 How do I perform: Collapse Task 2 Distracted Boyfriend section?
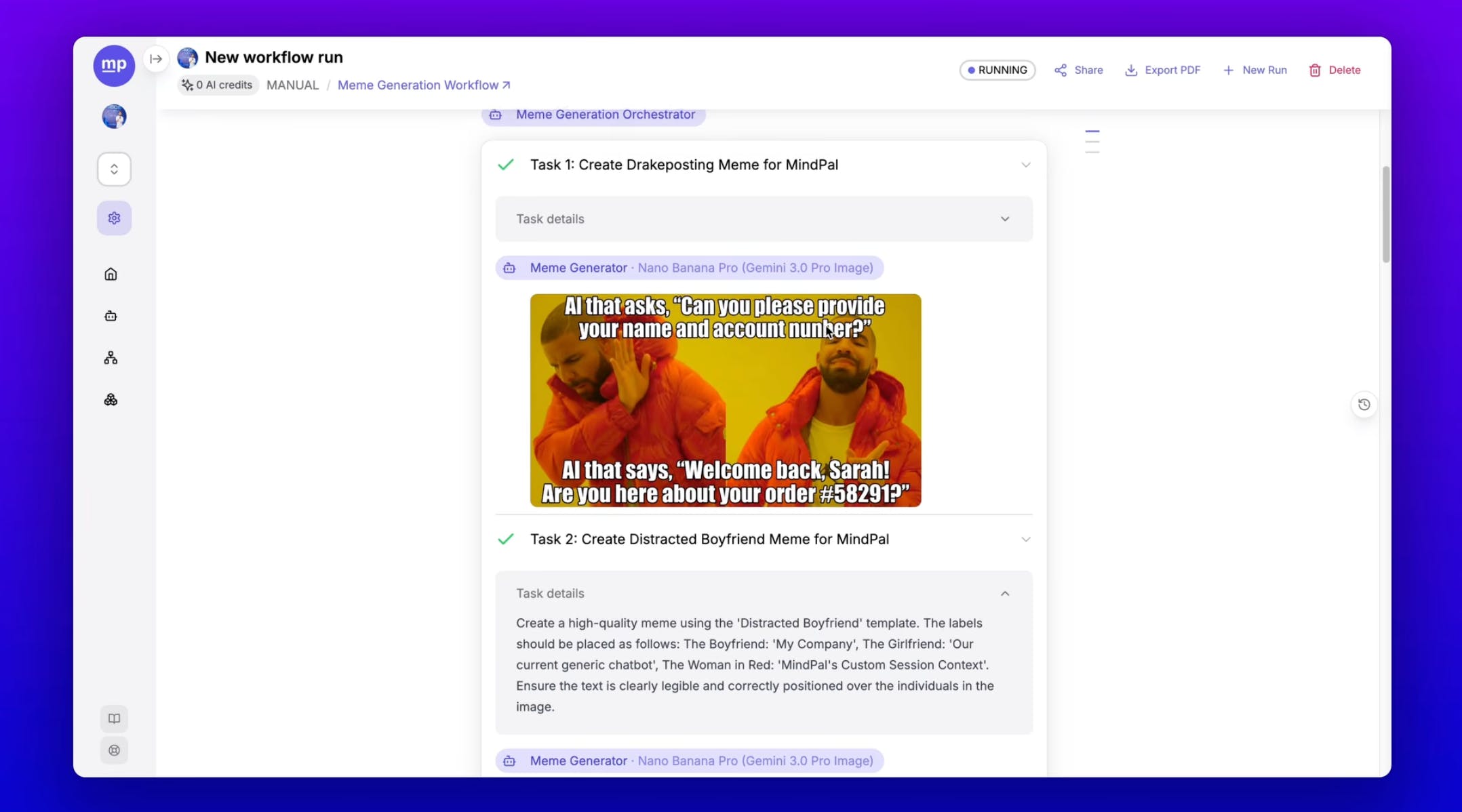pos(1025,540)
